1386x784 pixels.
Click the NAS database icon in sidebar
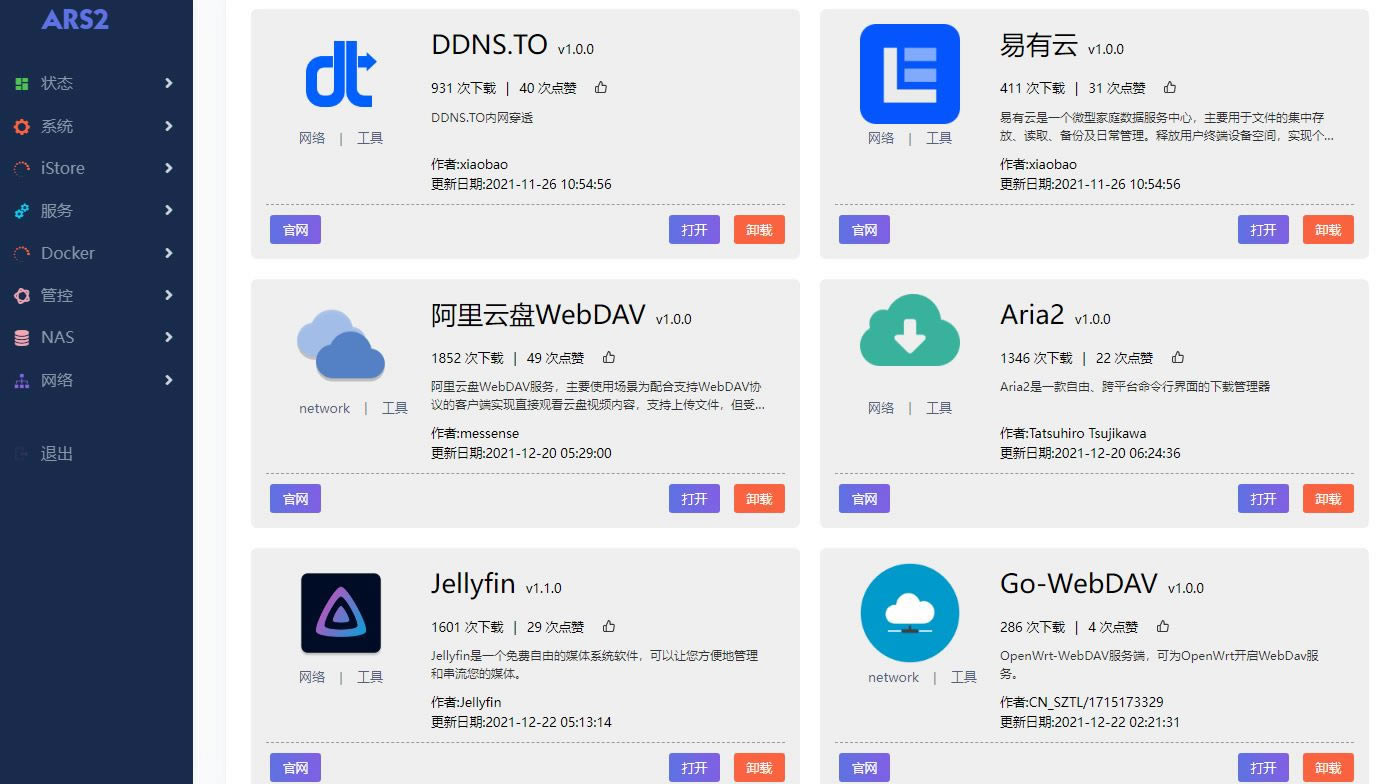22,338
